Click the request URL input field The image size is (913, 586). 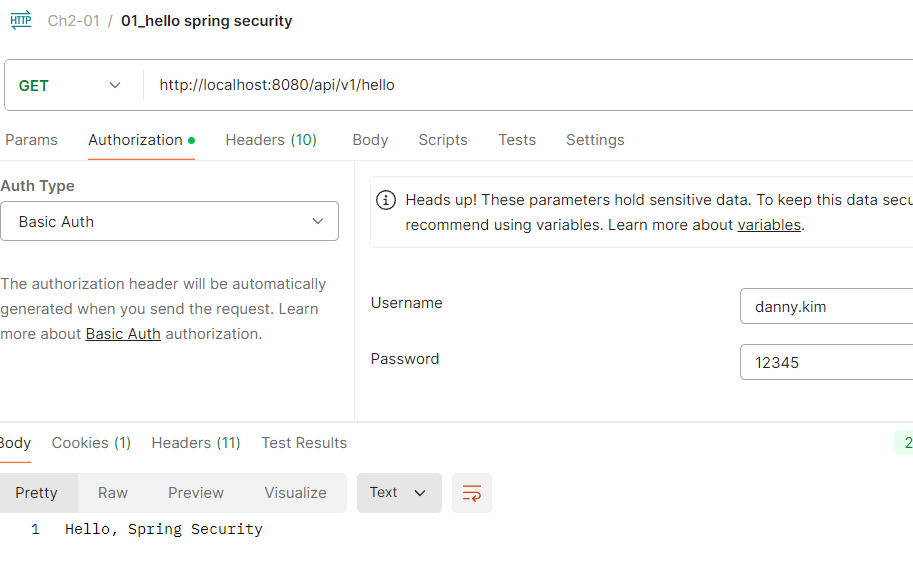pyautogui.click(x=528, y=85)
